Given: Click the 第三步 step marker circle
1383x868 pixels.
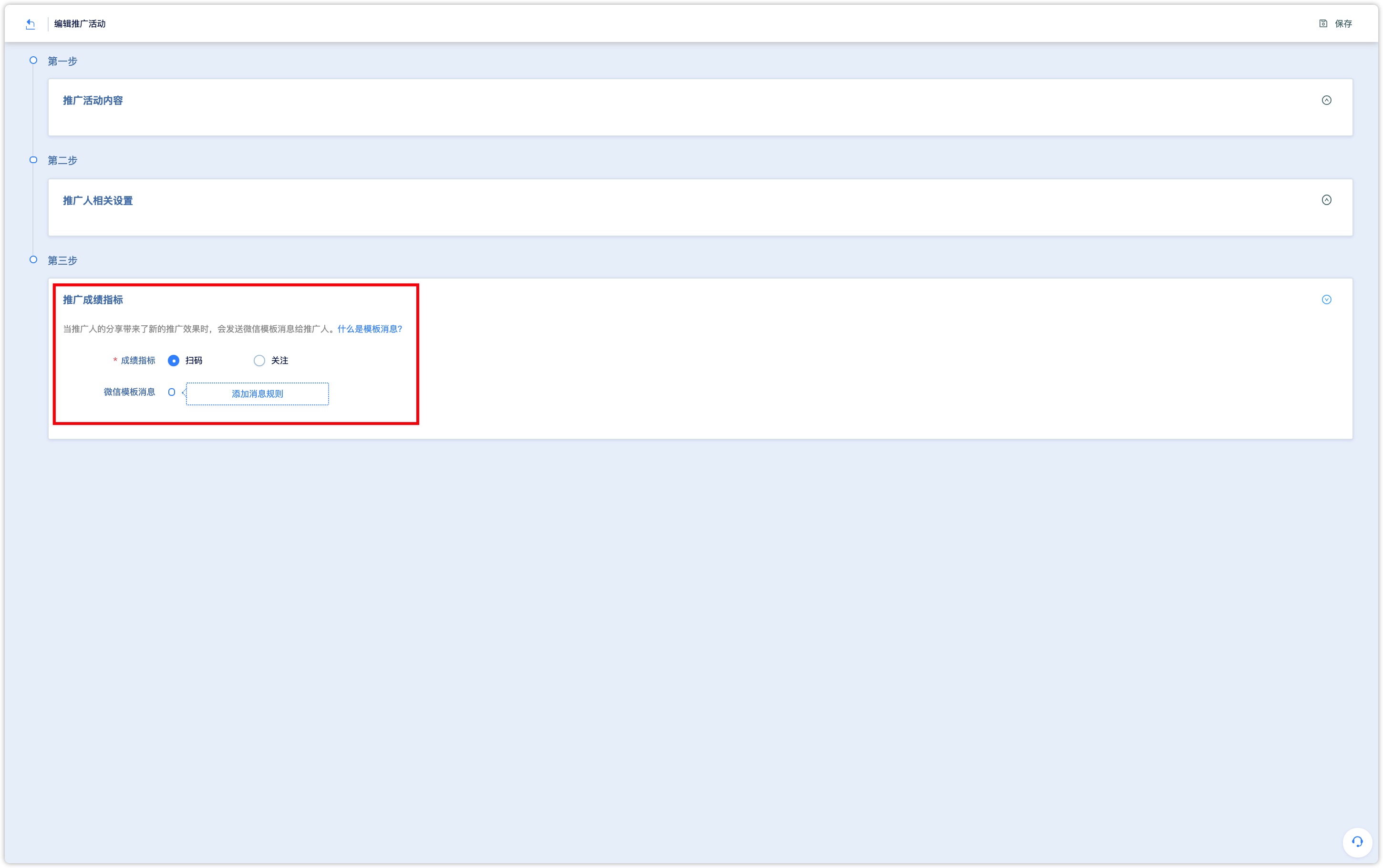Looking at the screenshot, I should click(x=33, y=259).
